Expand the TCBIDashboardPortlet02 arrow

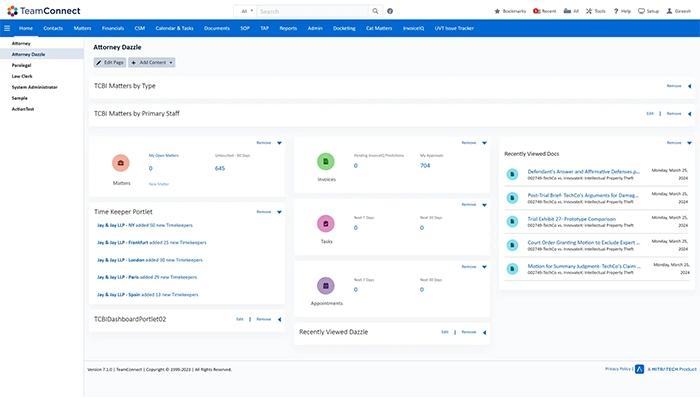pos(279,320)
